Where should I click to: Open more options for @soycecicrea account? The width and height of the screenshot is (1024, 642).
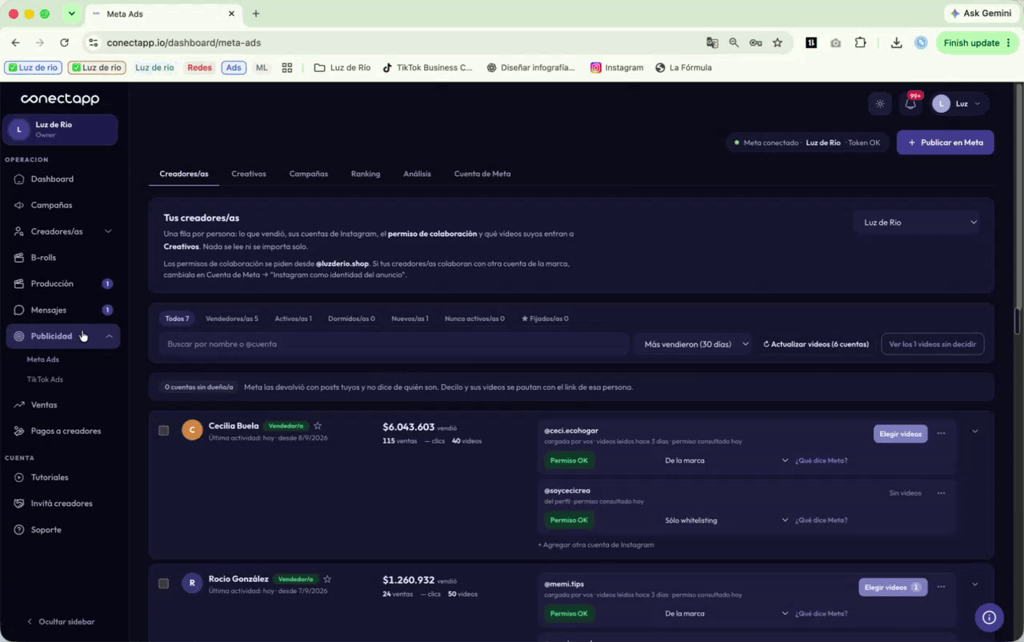click(x=941, y=493)
